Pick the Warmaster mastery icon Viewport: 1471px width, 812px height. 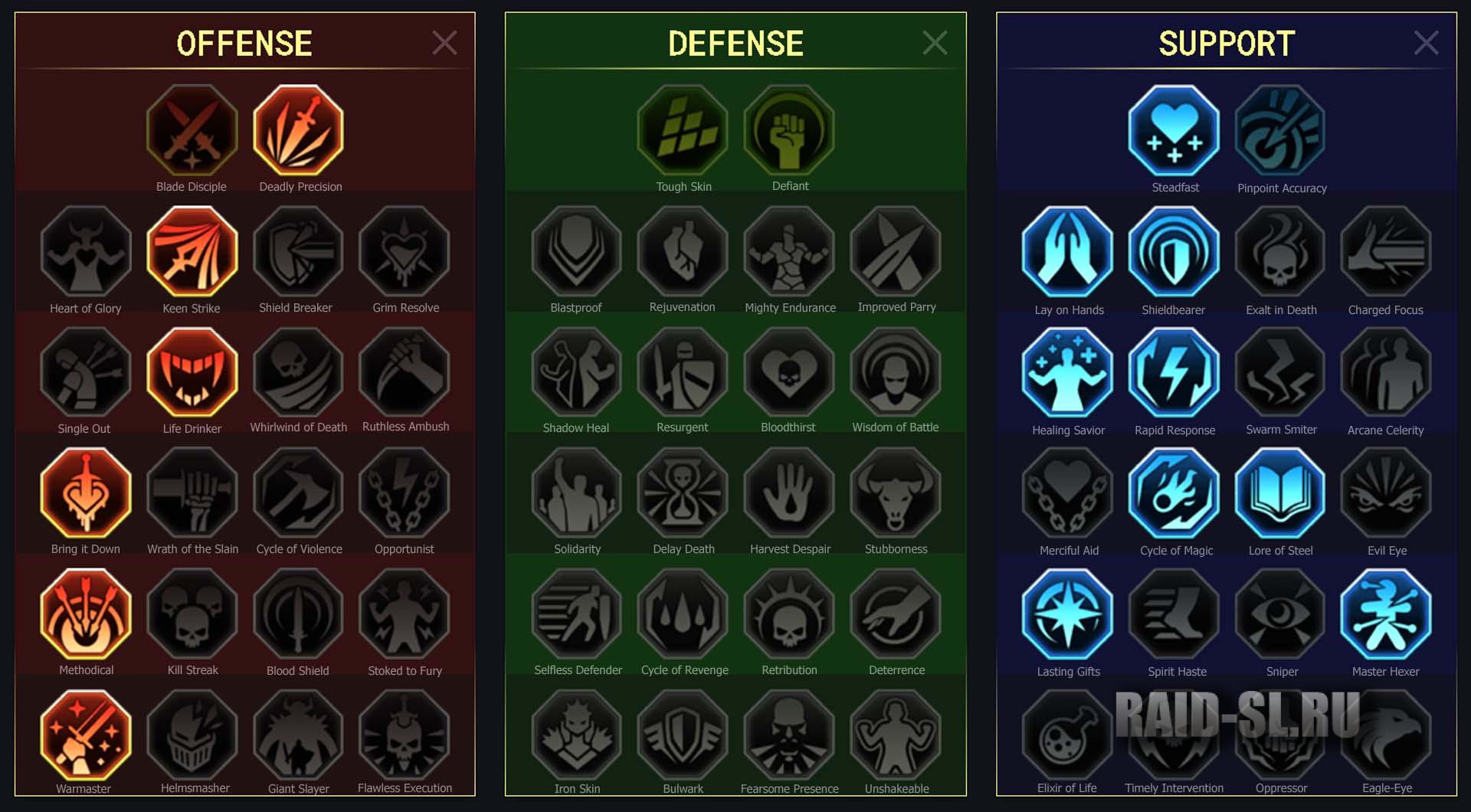(x=86, y=735)
